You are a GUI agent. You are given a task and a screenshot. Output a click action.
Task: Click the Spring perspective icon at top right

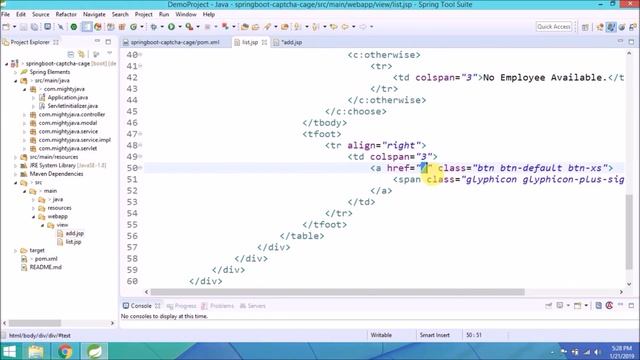click(x=622, y=27)
